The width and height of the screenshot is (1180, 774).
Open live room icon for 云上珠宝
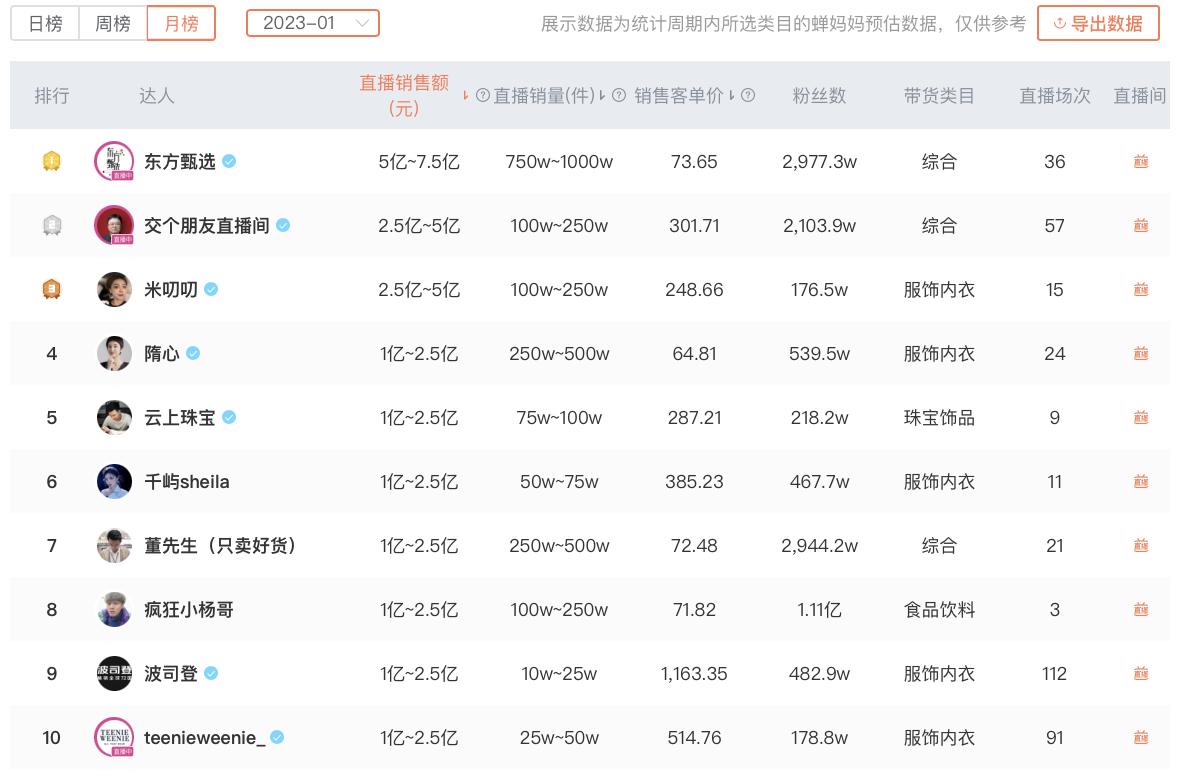pos(1141,417)
